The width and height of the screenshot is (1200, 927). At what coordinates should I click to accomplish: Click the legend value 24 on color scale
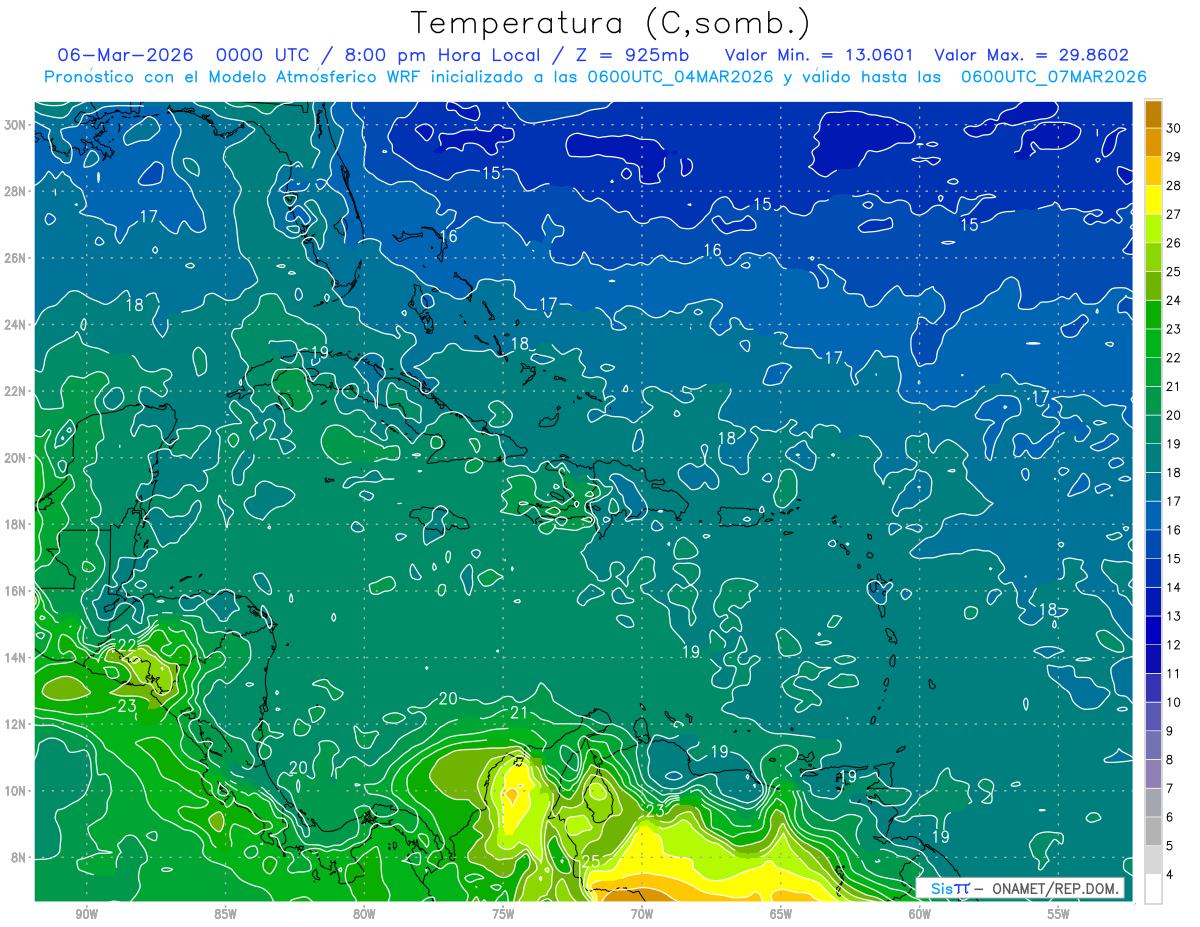(x=1174, y=300)
